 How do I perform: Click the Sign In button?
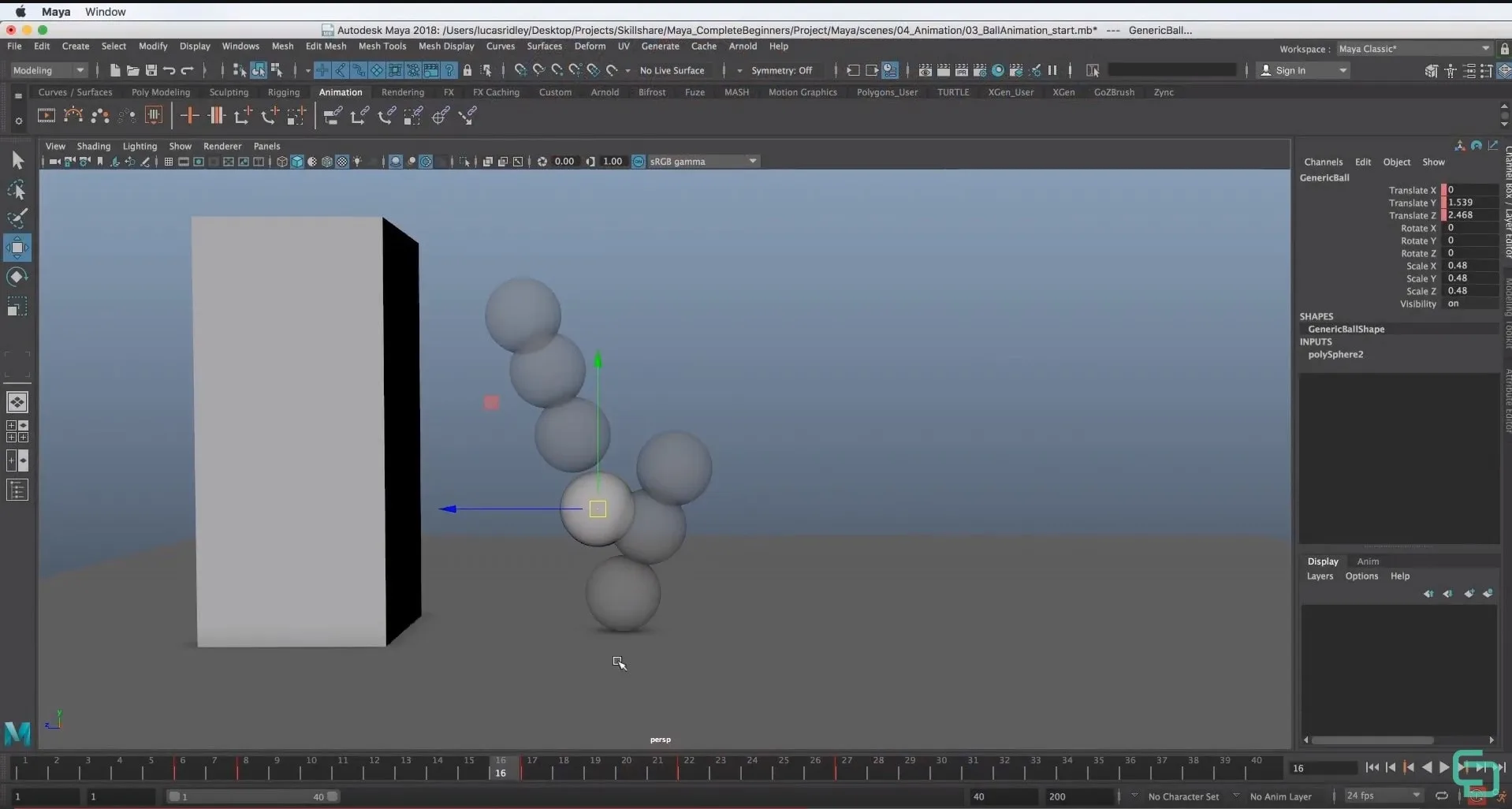coord(1293,70)
